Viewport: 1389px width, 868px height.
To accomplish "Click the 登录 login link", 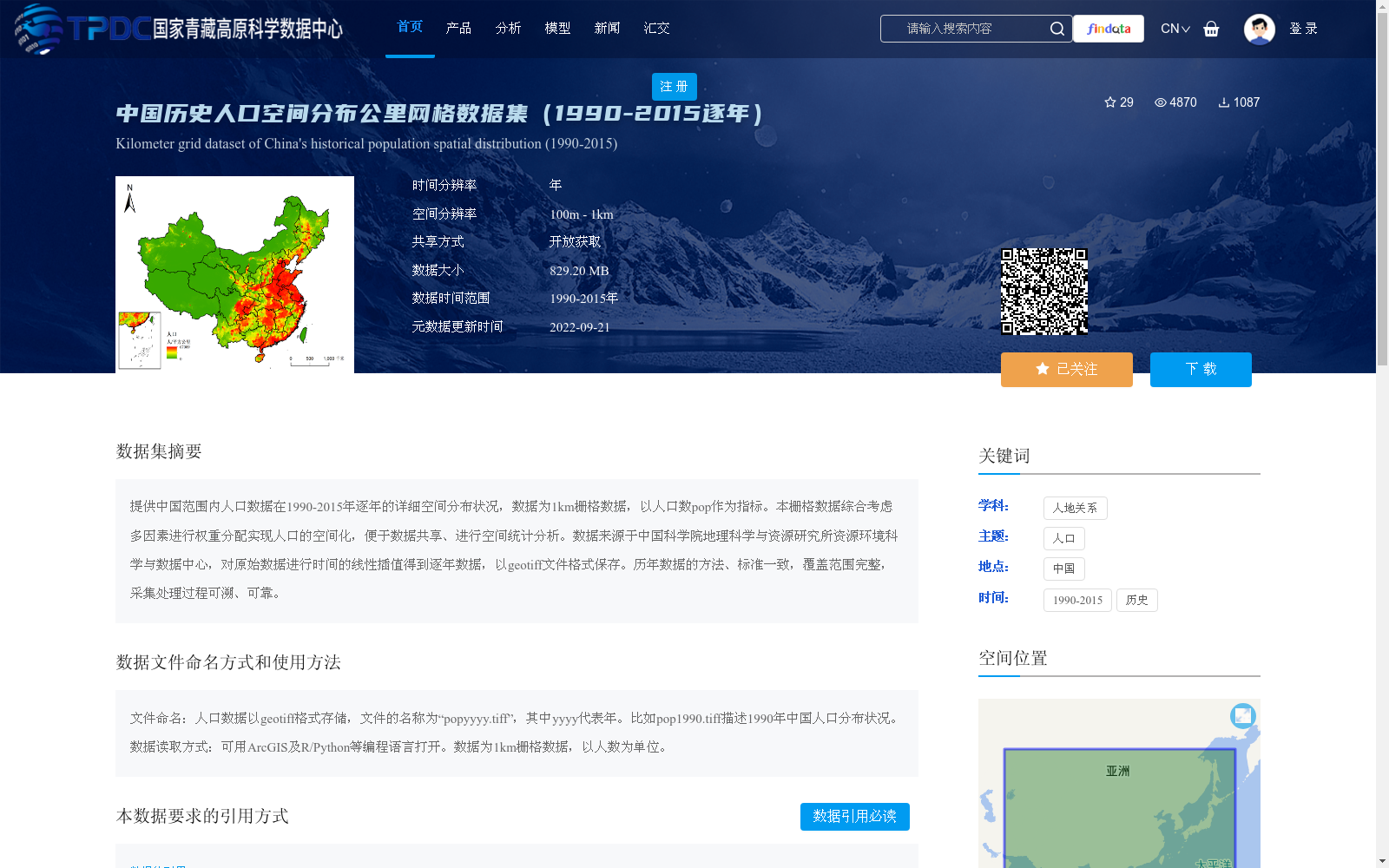I will pos(1303,29).
